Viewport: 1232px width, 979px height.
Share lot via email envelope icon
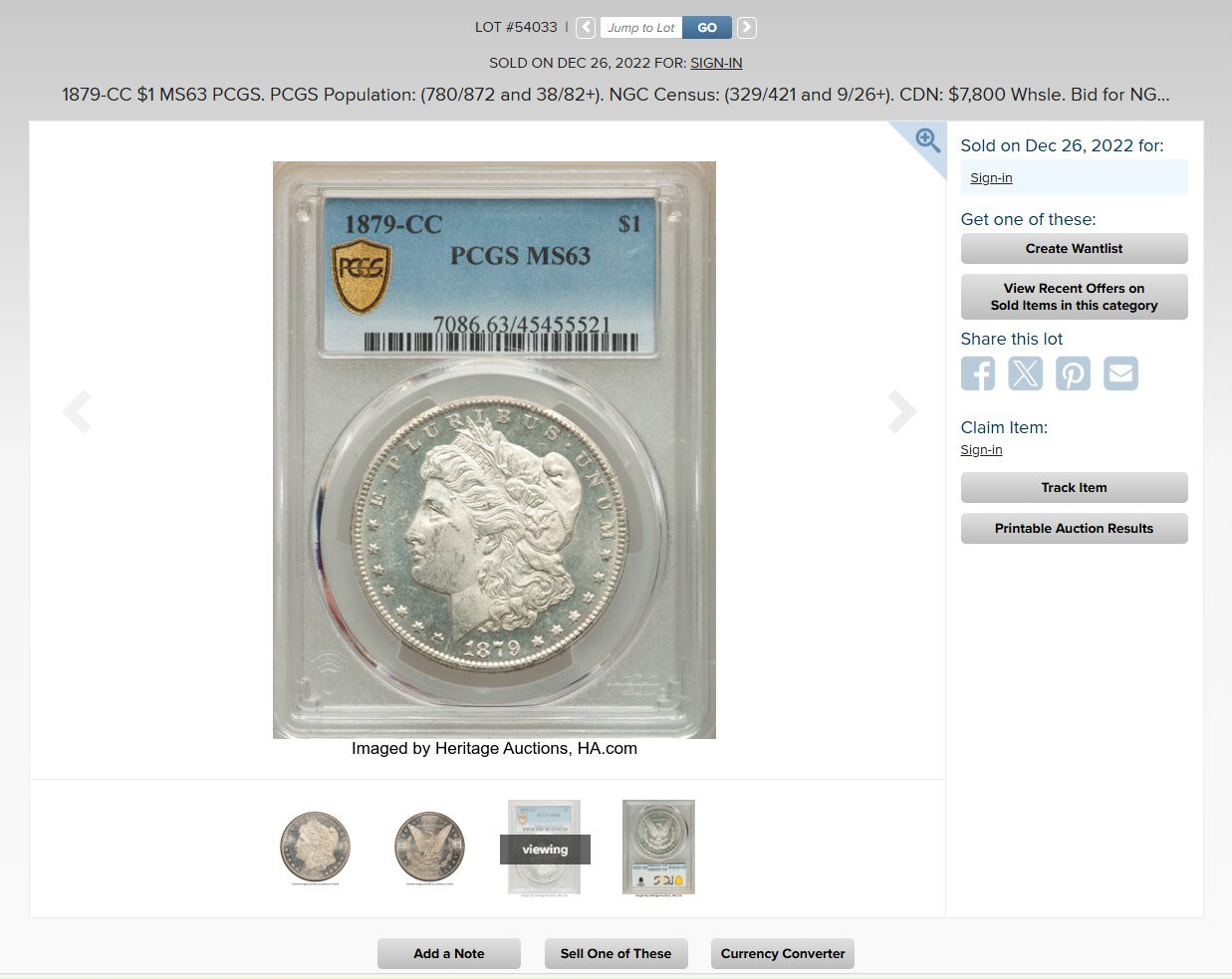pos(1120,373)
